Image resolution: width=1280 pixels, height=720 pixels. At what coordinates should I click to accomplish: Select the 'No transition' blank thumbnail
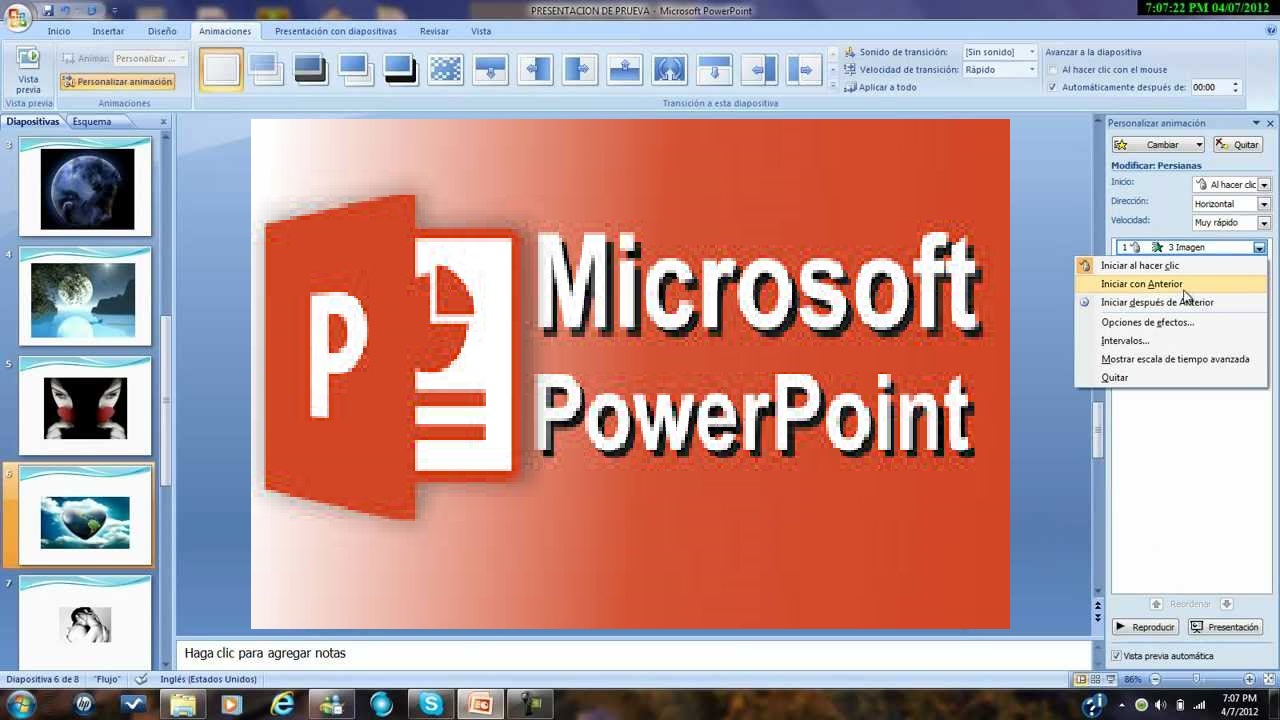tap(220, 70)
